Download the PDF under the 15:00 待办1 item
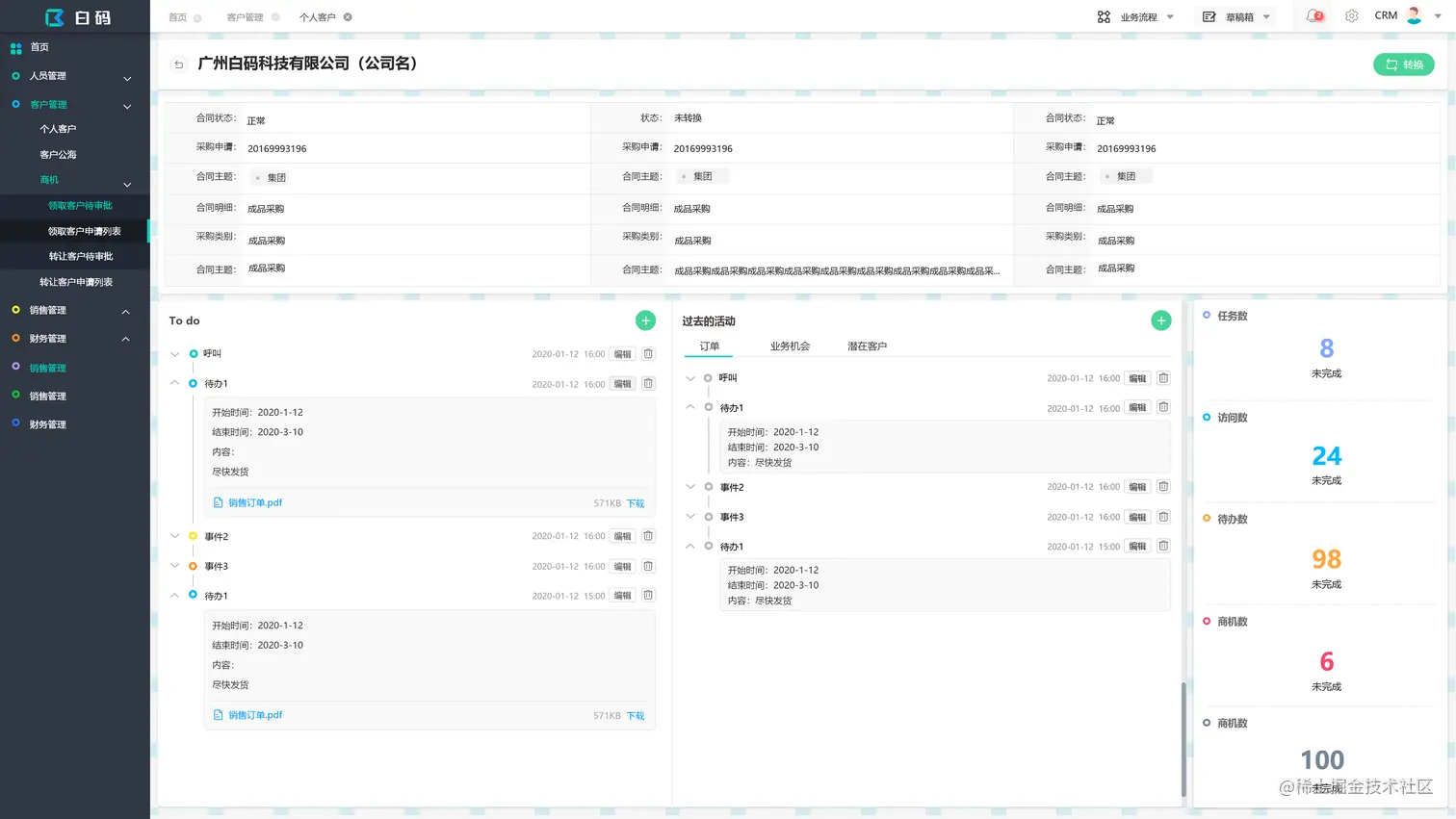This screenshot has height=819, width=1456. 636,716
